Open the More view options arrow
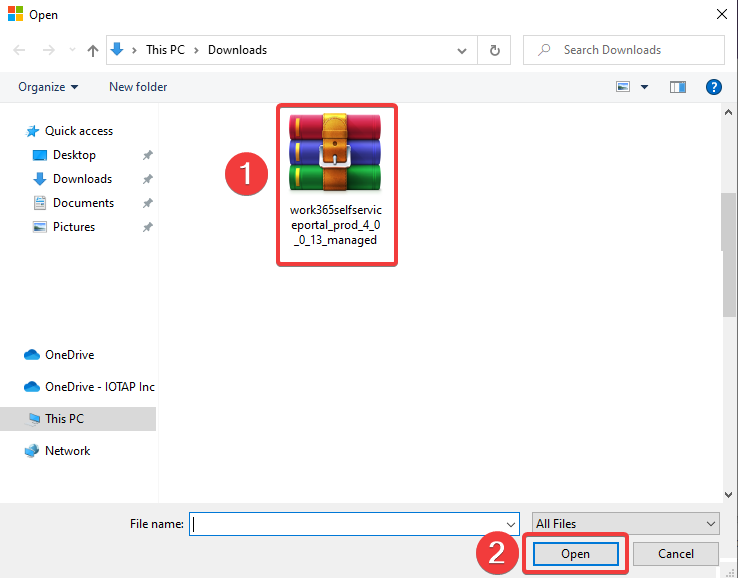This screenshot has height=578, width=738. pyautogui.click(x=644, y=87)
